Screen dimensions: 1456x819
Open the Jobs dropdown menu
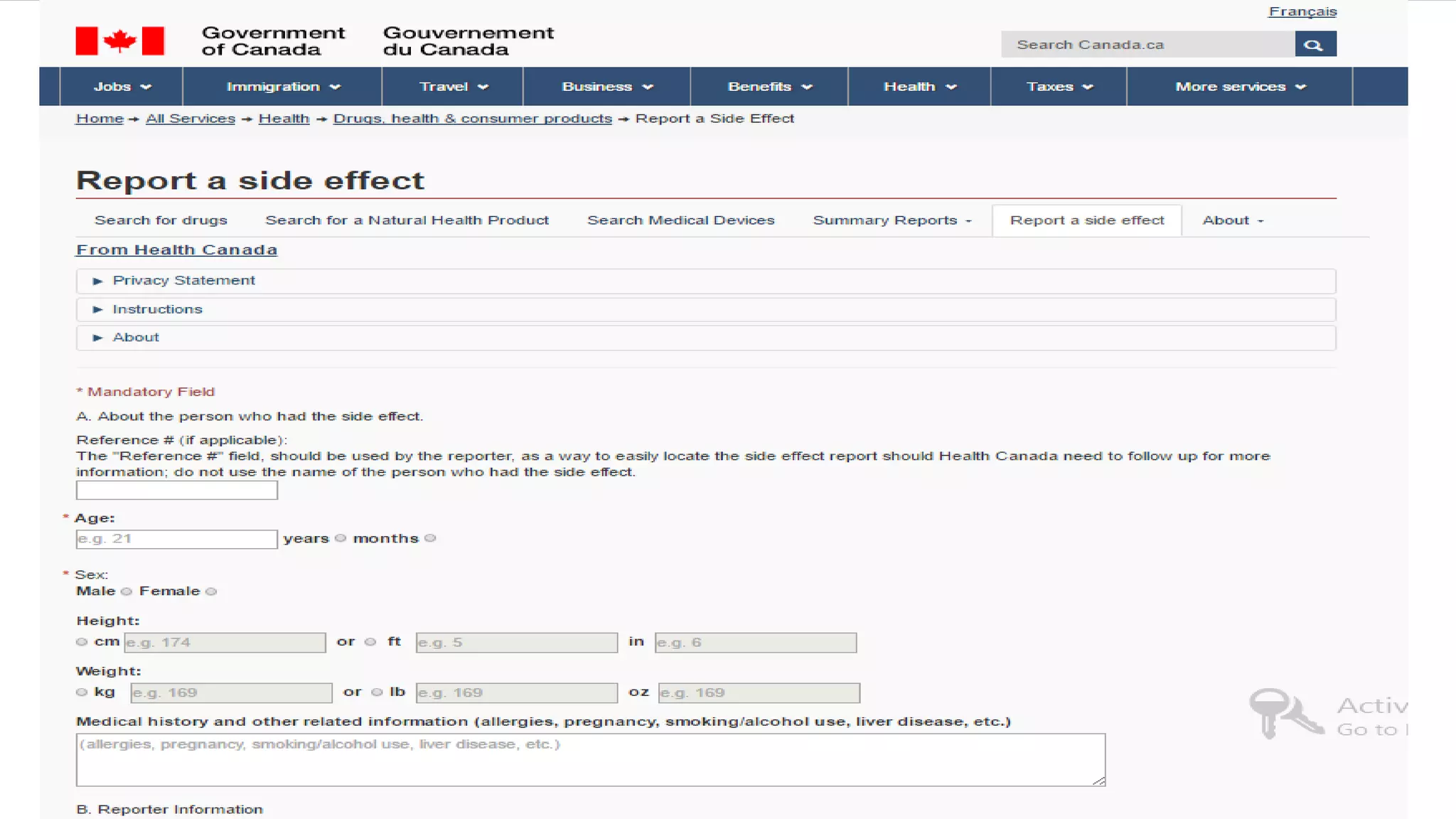[122, 87]
